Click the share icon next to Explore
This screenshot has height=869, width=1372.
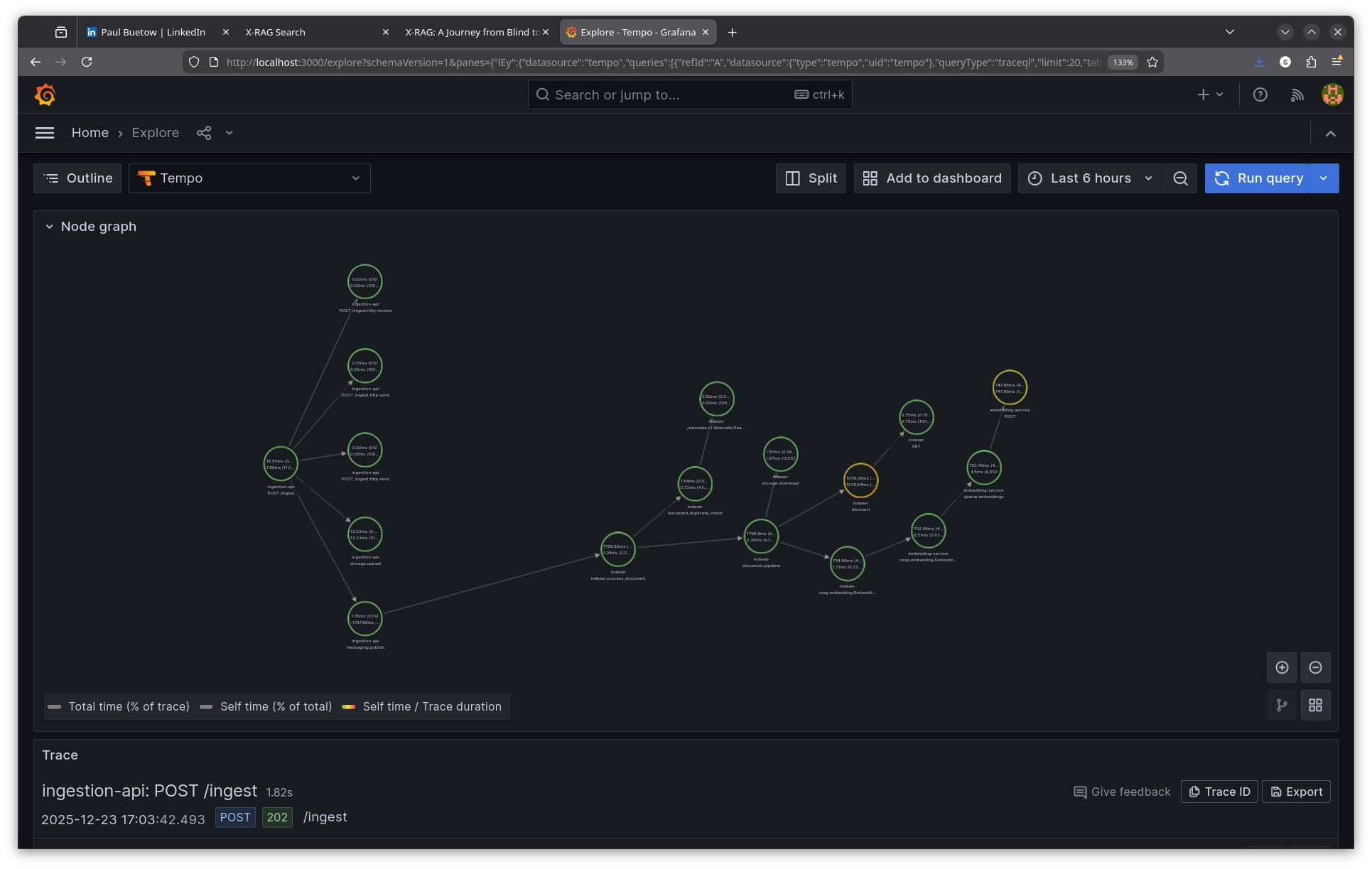[204, 133]
